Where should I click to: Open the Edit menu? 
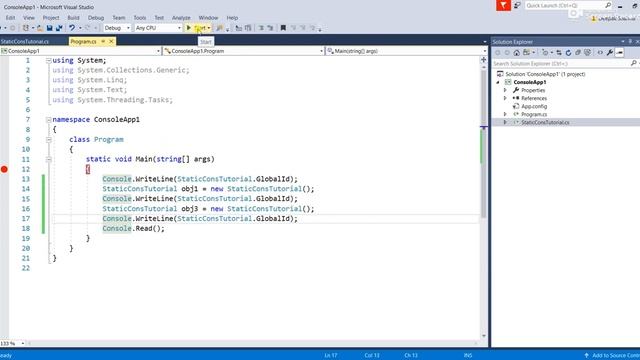click(x=11, y=18)
